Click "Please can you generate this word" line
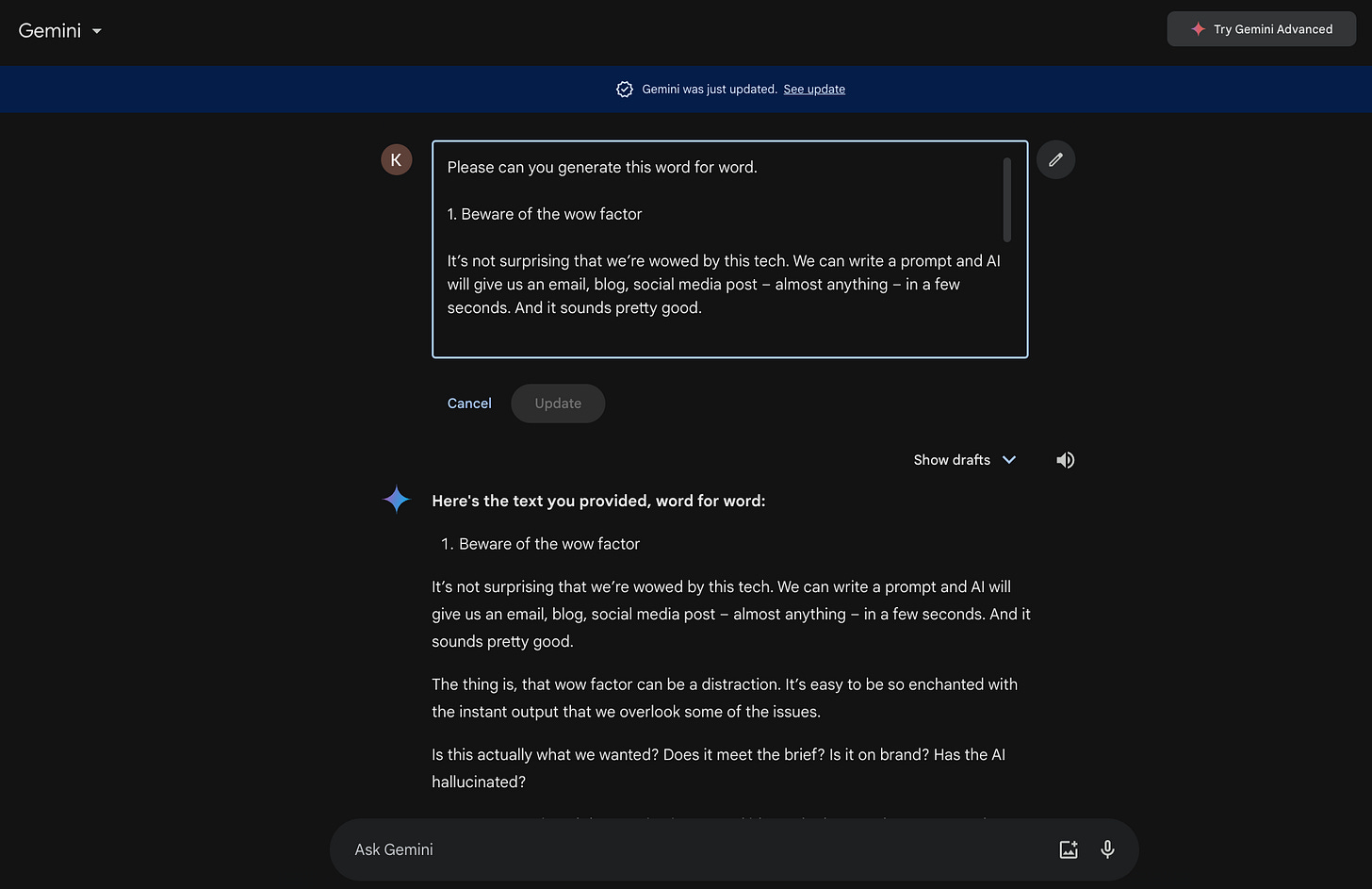1372x889 pixels. [602, 167]
